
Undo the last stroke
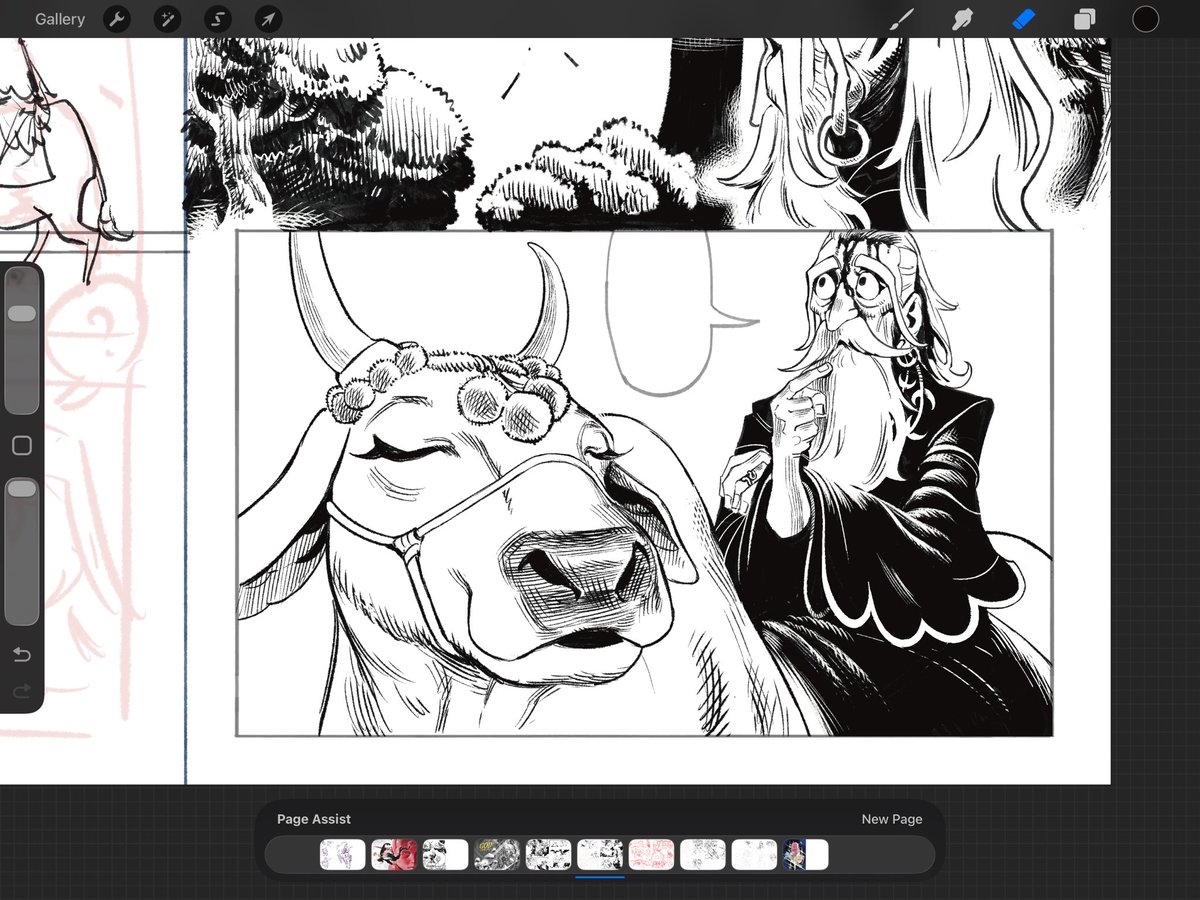pos(22,655)
